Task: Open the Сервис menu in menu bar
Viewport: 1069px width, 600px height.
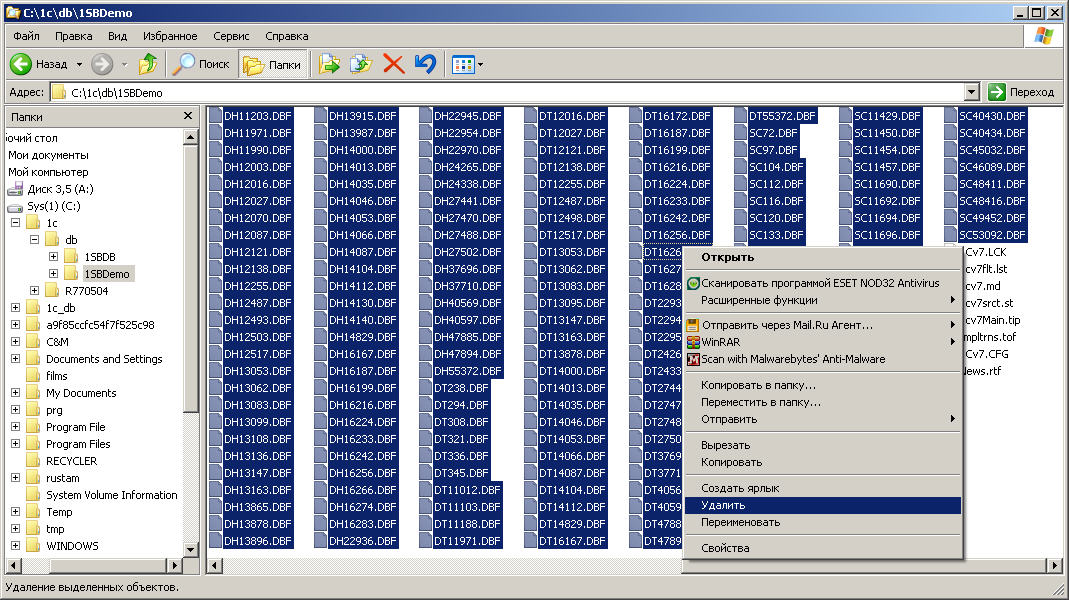Action: click(231, 36)
